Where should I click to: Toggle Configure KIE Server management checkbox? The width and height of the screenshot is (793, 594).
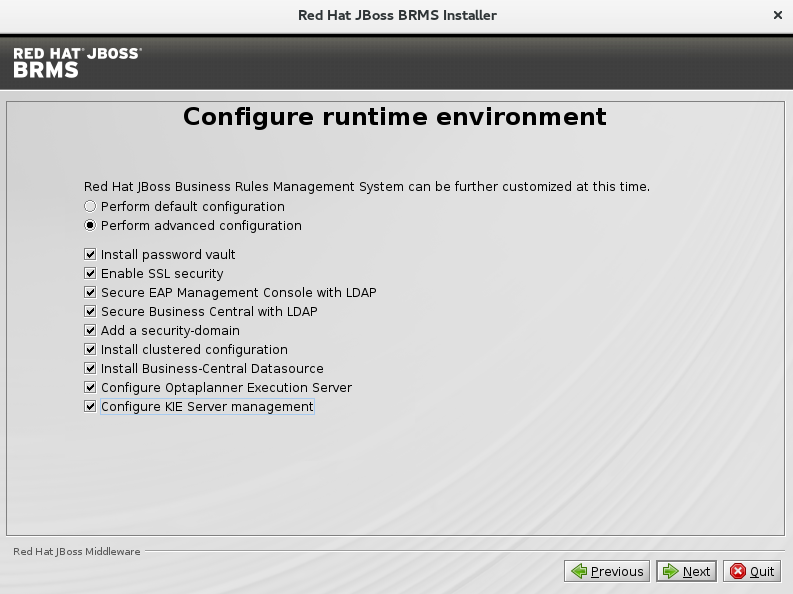coord(90,406)
